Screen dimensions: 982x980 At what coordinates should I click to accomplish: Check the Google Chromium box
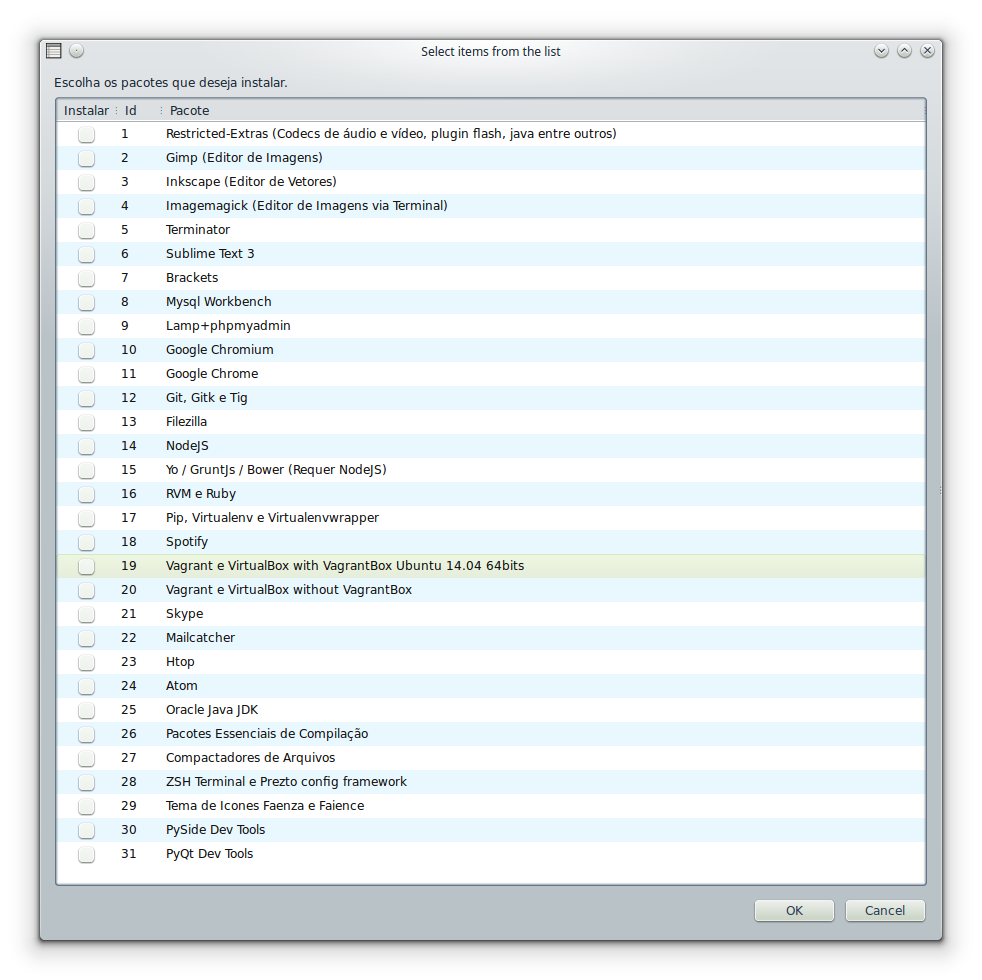86,350
